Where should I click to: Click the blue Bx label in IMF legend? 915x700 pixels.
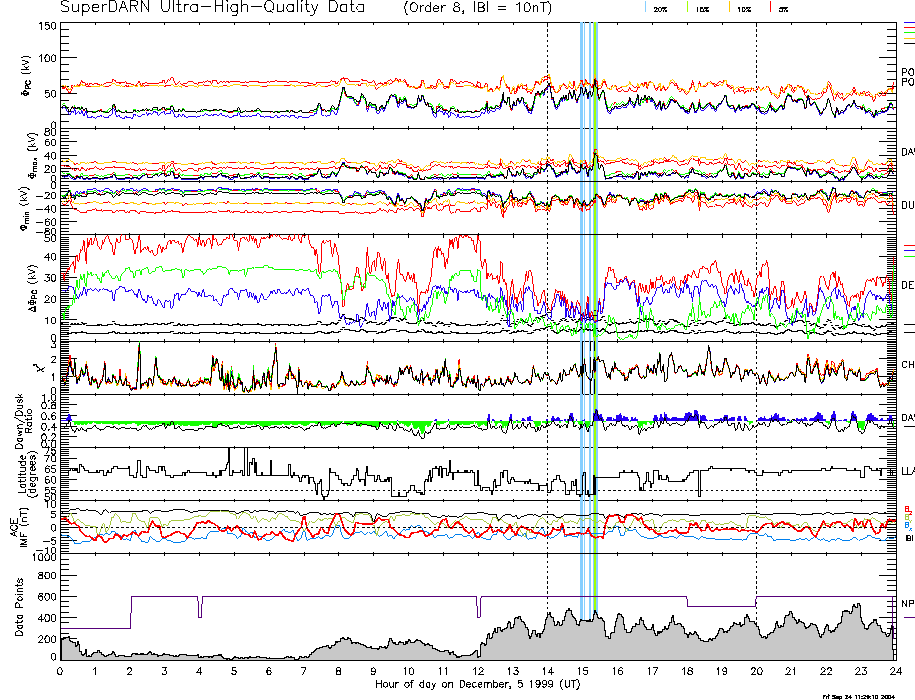[908, 526]
